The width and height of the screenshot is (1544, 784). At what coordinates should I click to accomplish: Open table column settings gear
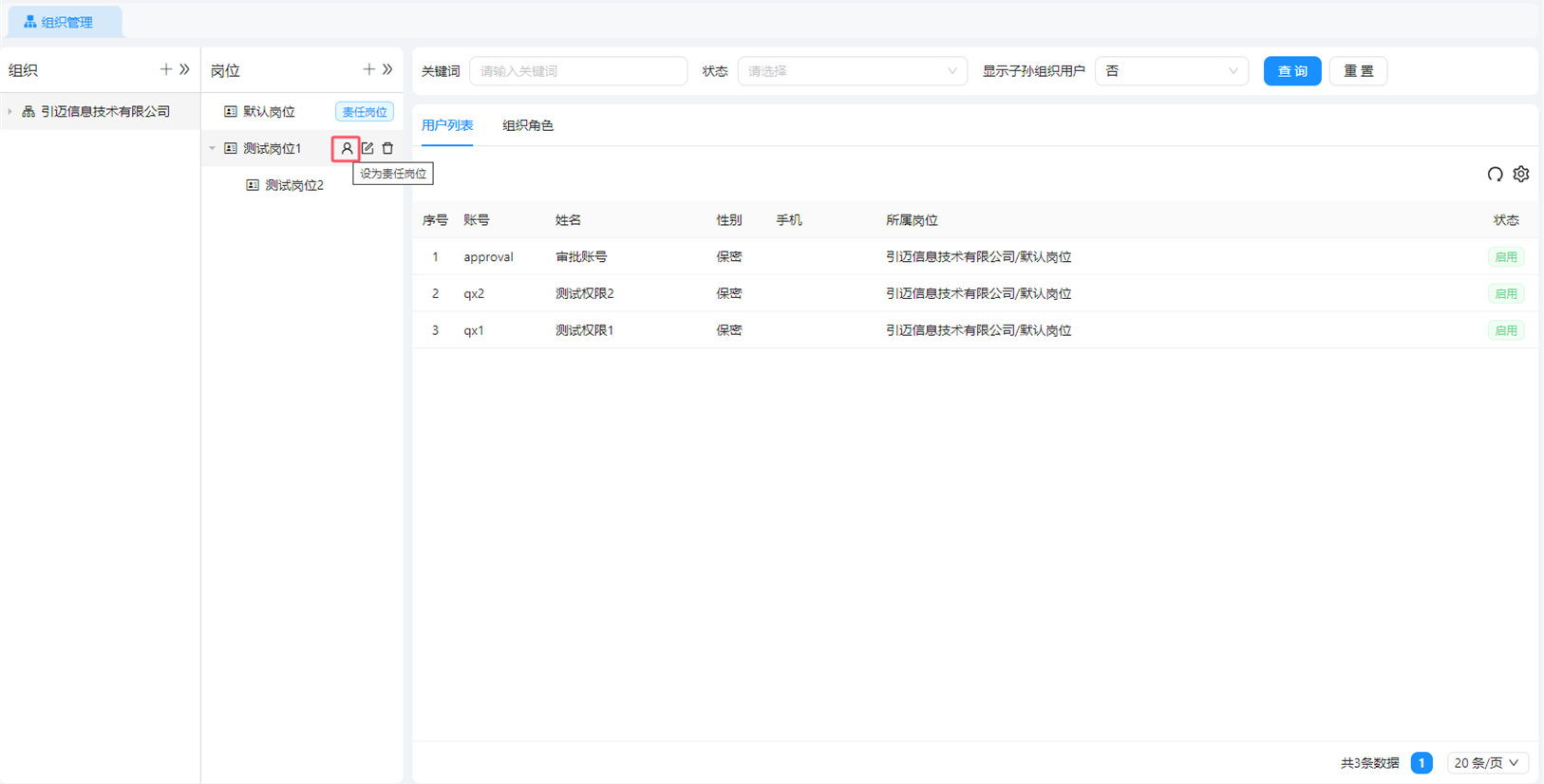1521,175
